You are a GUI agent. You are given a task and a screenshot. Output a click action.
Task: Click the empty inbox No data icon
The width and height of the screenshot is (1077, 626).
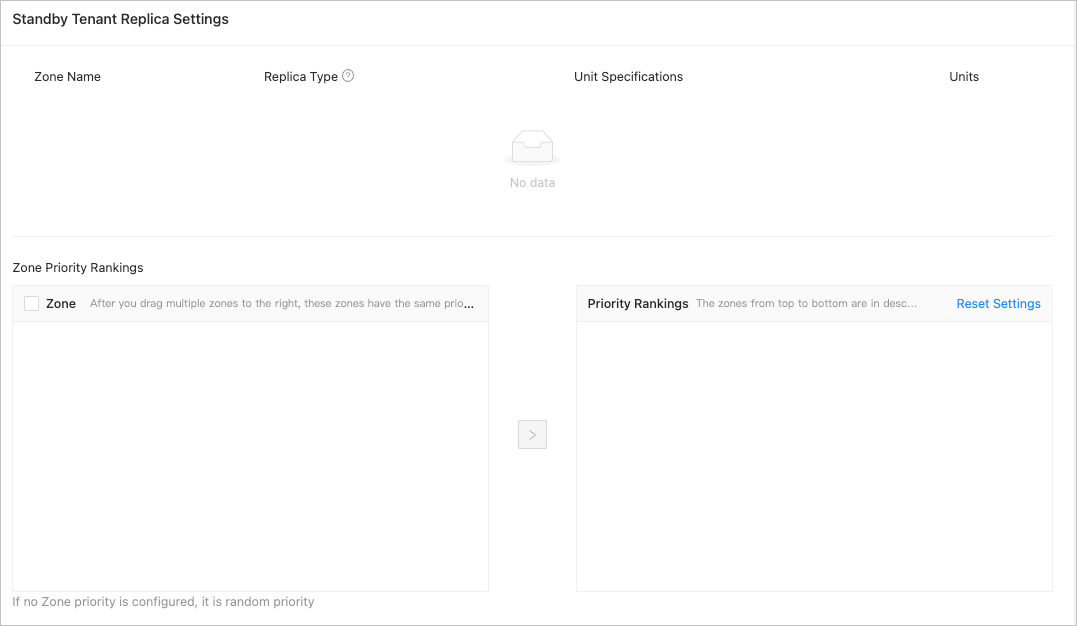(532, 148)
